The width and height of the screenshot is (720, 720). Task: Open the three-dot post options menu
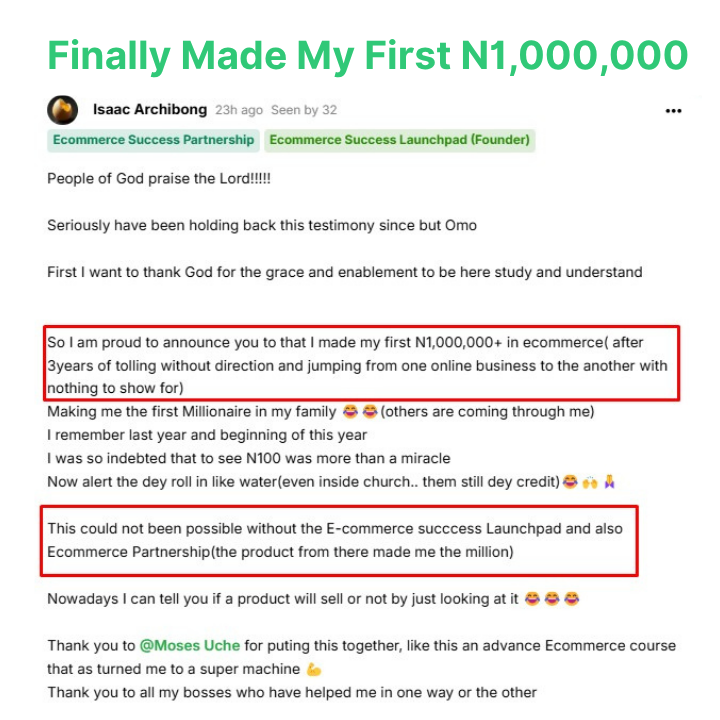coord(673,111)
